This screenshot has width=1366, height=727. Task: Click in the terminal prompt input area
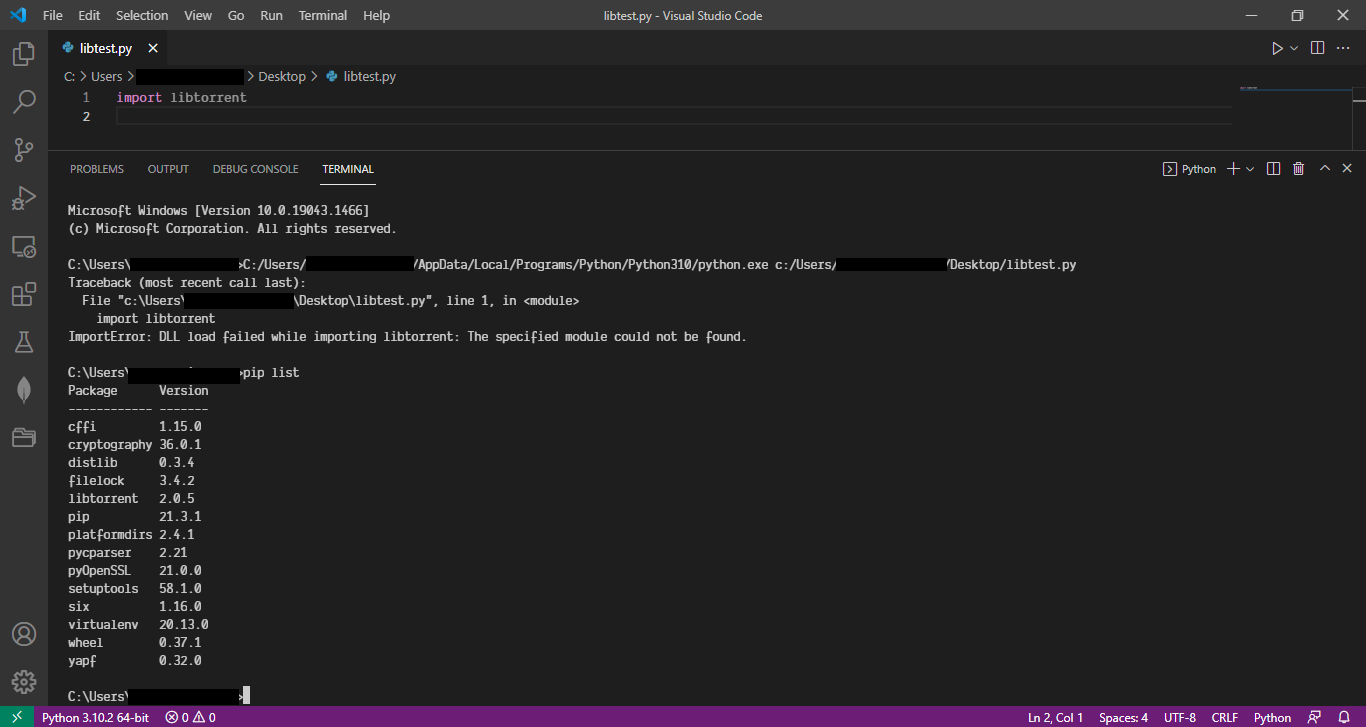click(x=400, y=694)
